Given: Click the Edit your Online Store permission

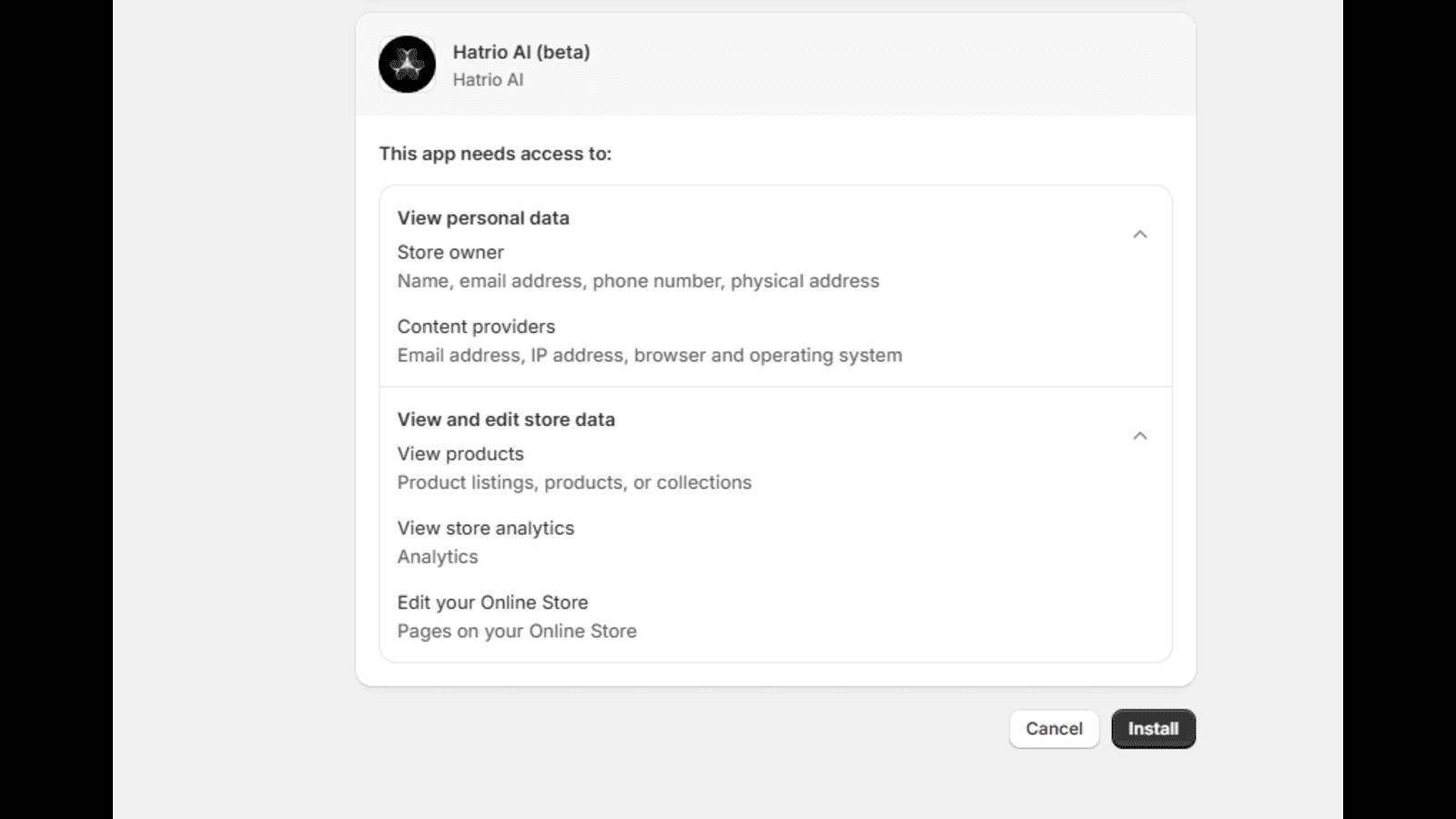Looking at the screenshot, I should [x=491, y=602].
